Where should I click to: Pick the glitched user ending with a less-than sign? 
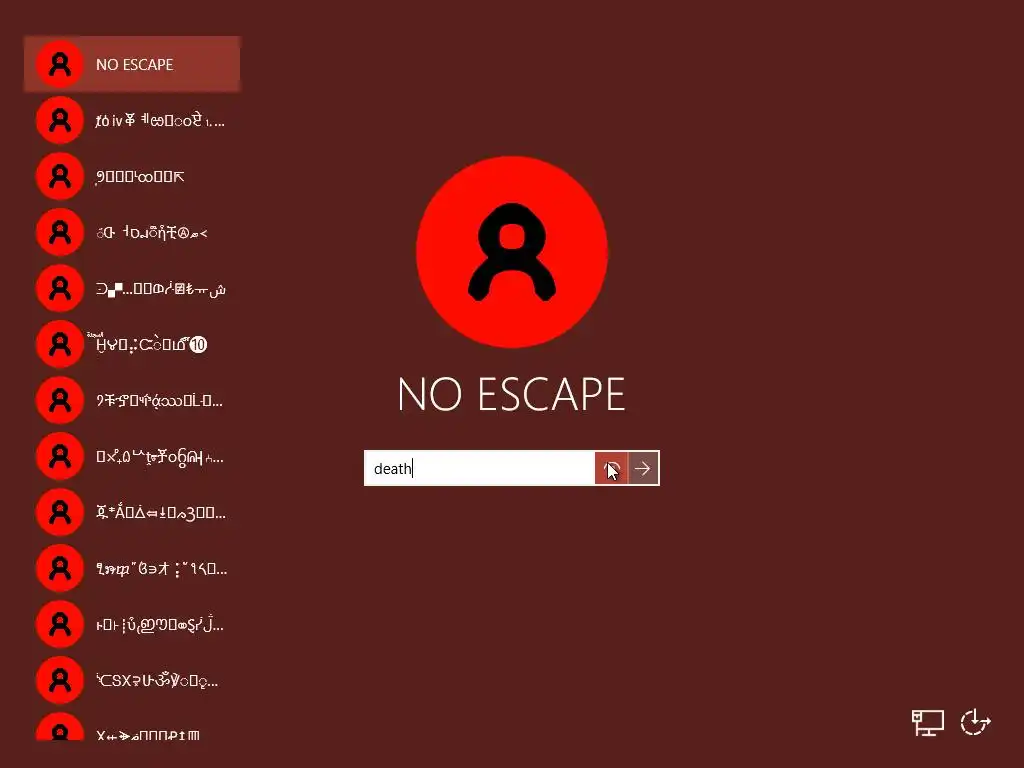point(132,232)
